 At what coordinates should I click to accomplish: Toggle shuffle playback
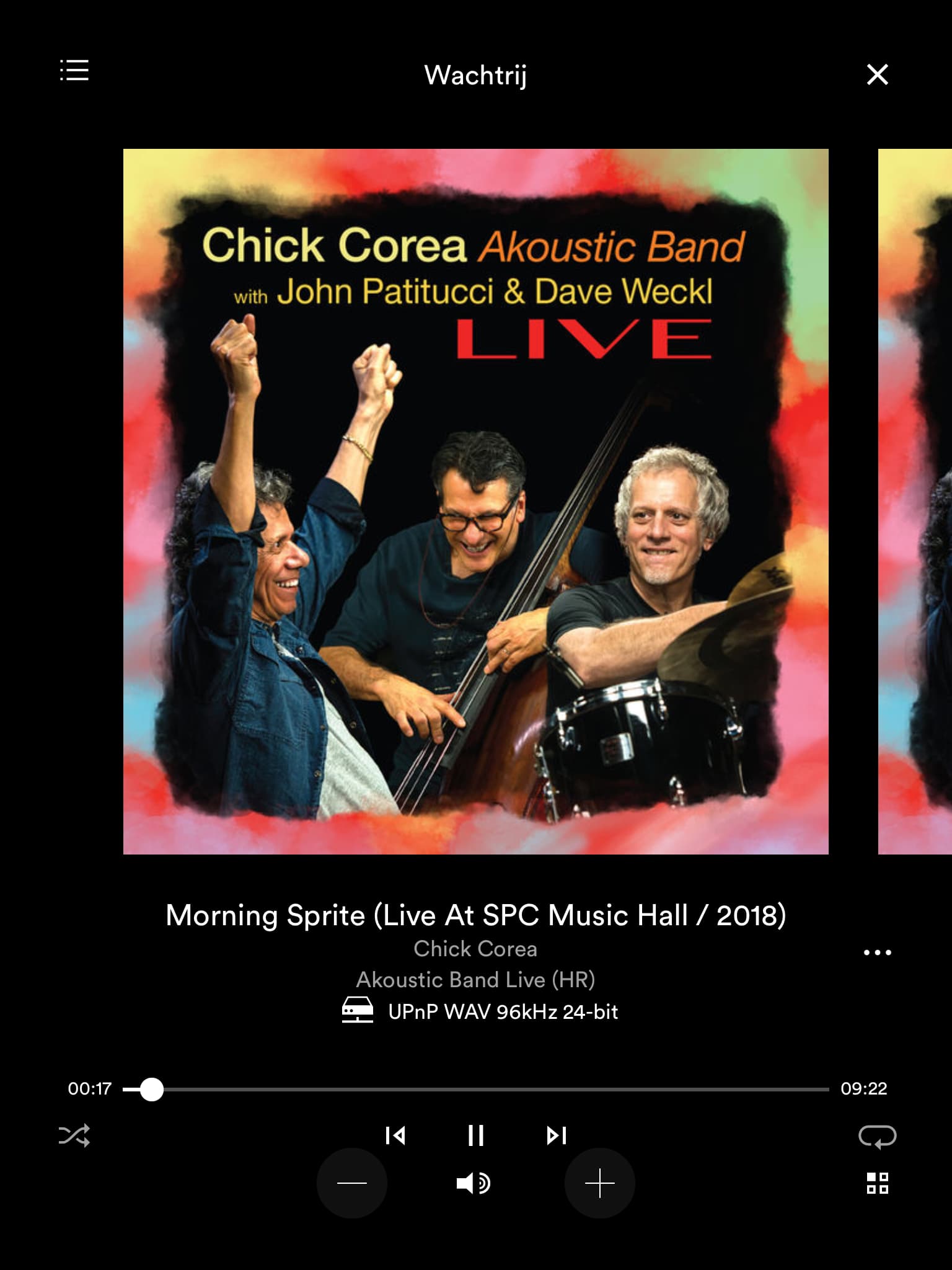(x=74, y=1135)
